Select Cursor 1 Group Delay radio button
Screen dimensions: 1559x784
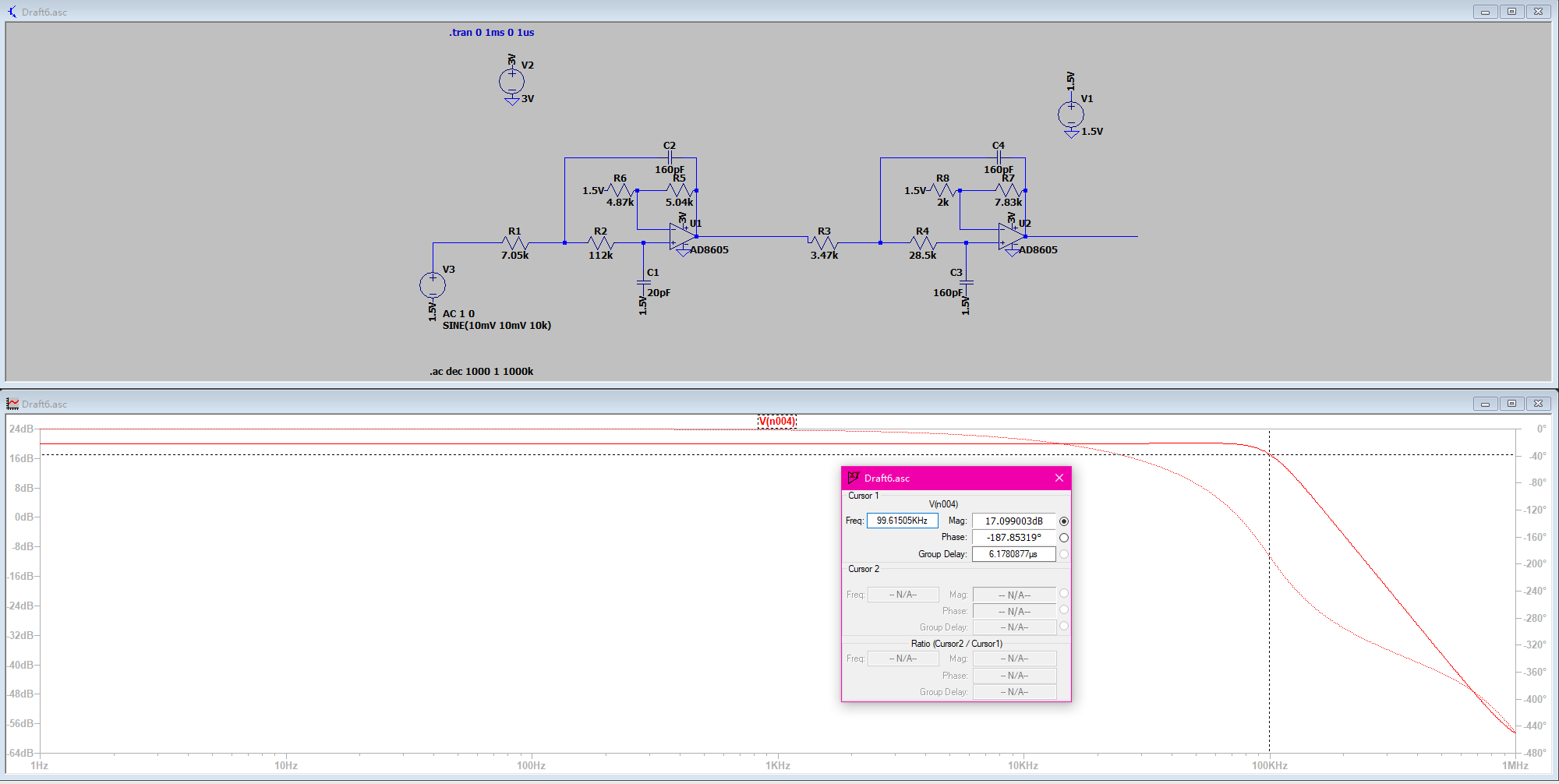click(1064, 554)
